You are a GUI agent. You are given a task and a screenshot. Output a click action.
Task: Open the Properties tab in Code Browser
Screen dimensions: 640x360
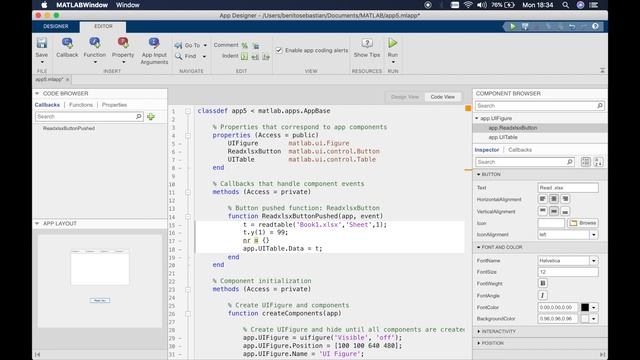[114, 105]
